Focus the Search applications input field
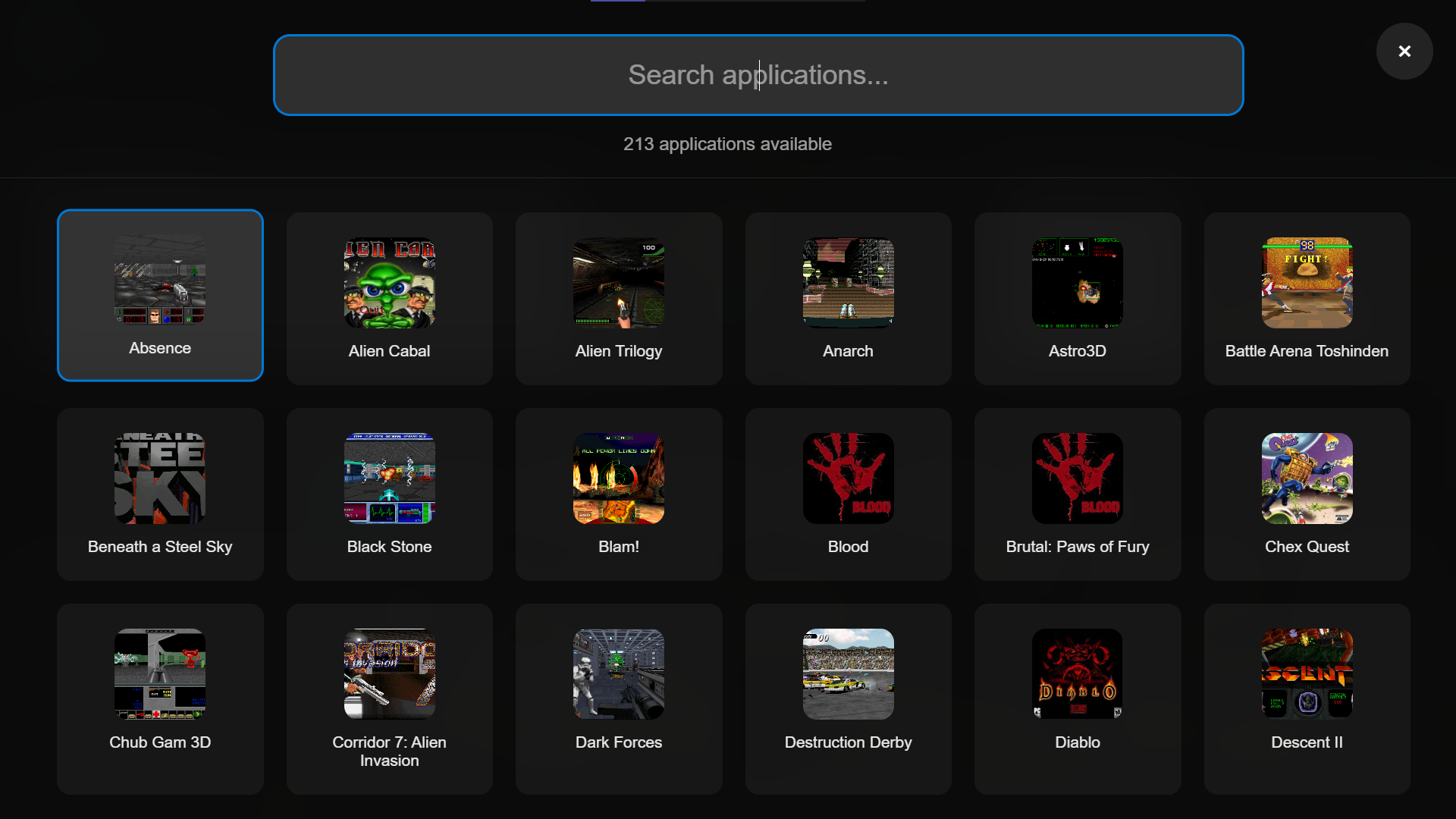 (758, 75)
